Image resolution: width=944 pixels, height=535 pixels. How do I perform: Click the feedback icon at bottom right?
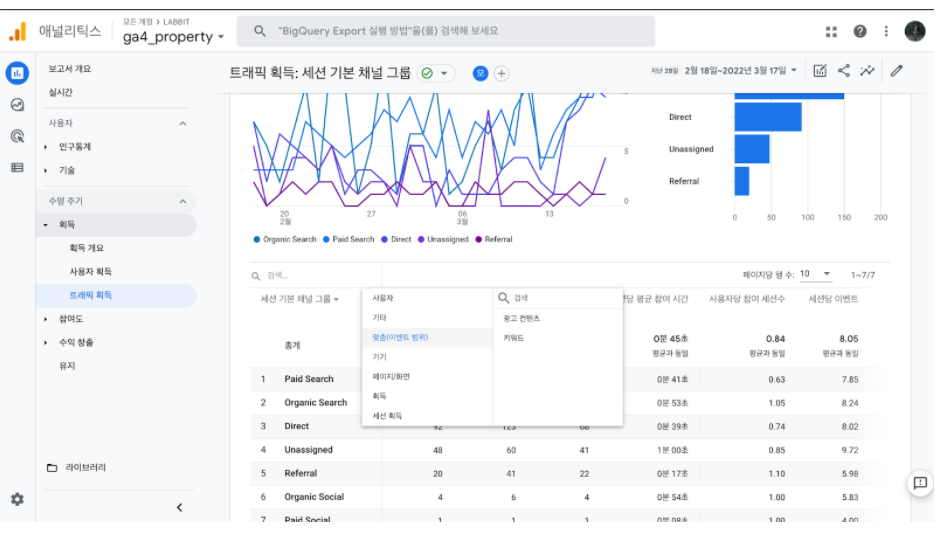pyautogui.click(x=920, y=483)
